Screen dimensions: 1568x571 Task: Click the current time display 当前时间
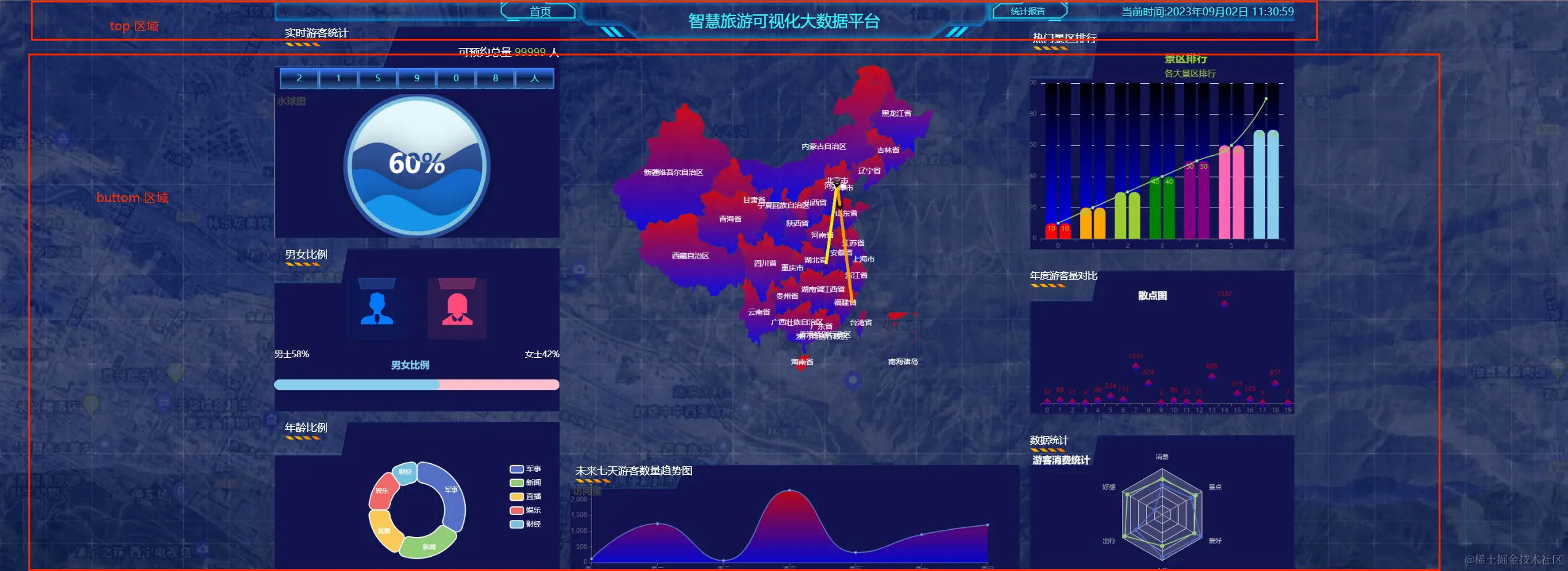[x=1207, y=12]
